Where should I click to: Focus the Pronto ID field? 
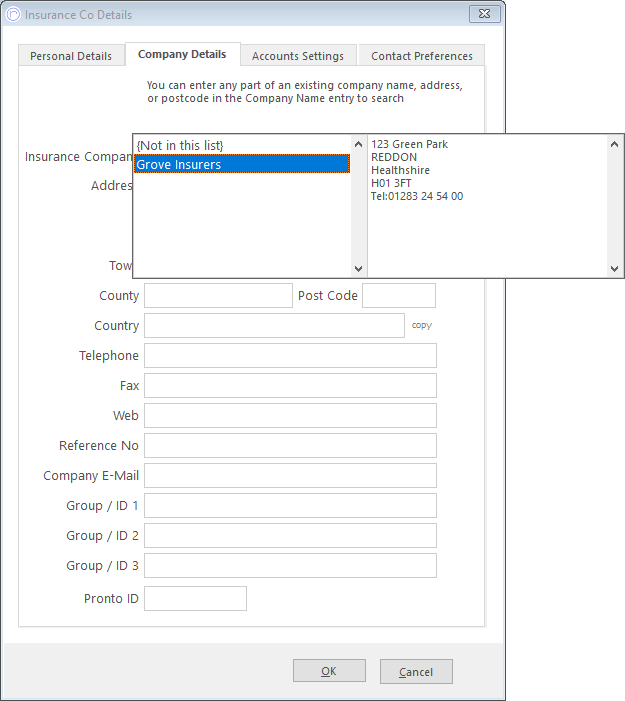coord(195,599)
